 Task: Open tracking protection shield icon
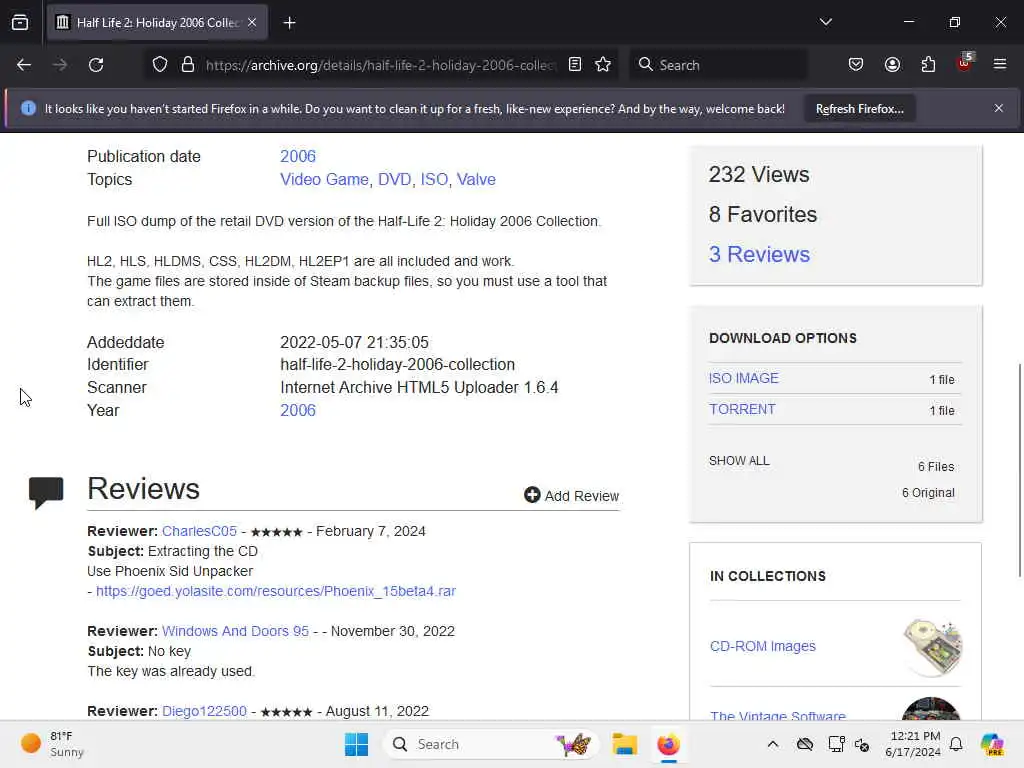160,65
